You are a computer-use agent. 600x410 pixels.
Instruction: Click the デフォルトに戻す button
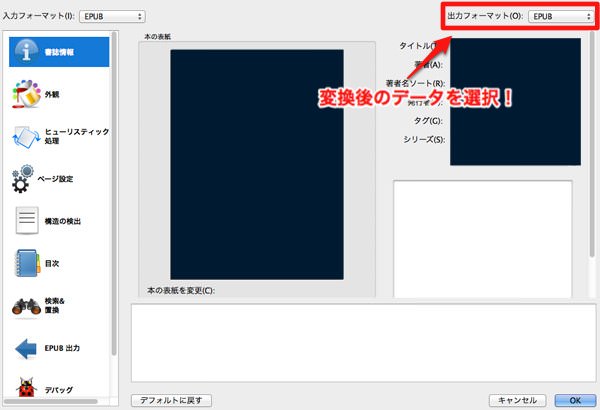coord(171,400)
